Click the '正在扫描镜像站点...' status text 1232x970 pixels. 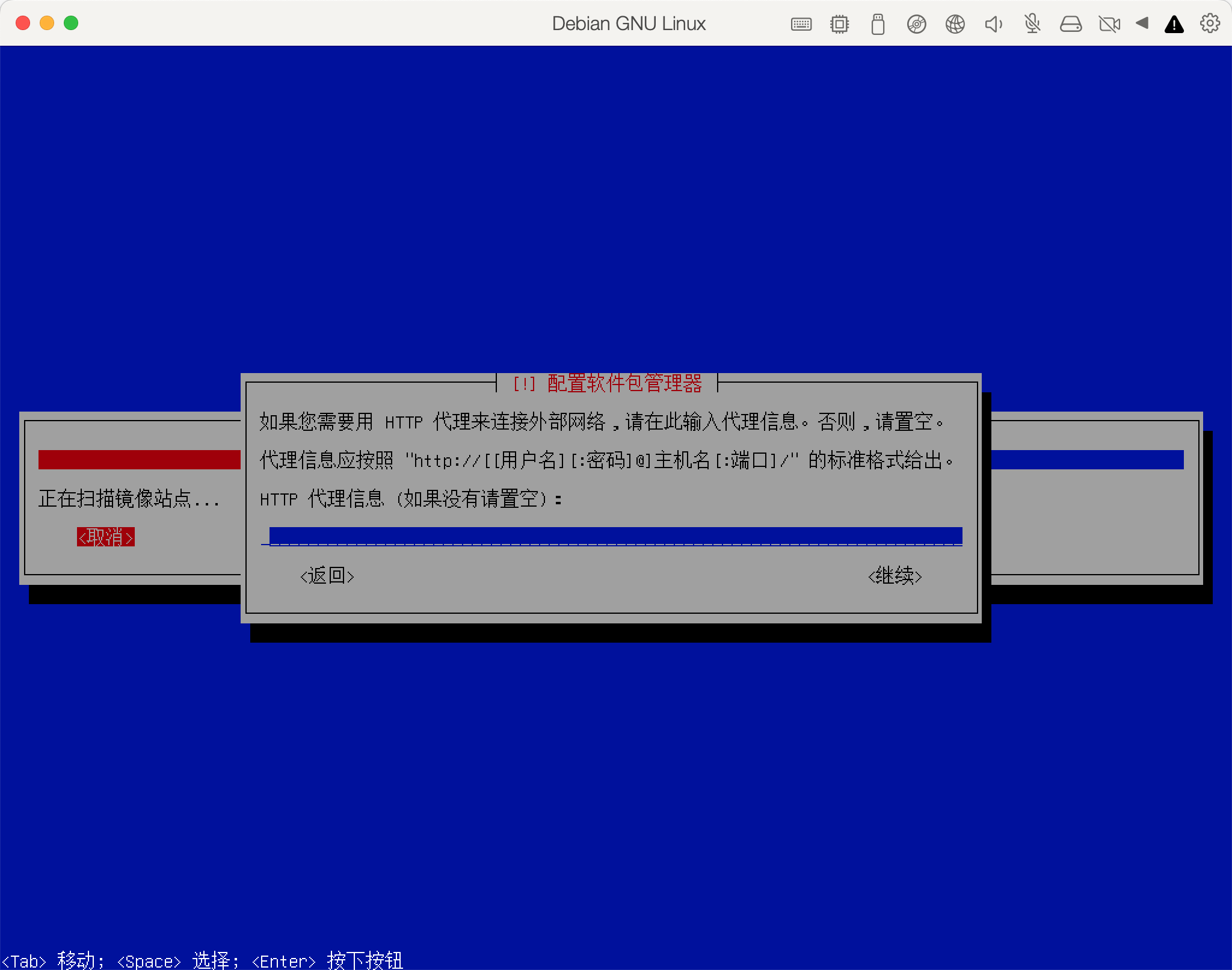[x=129, y=499]
